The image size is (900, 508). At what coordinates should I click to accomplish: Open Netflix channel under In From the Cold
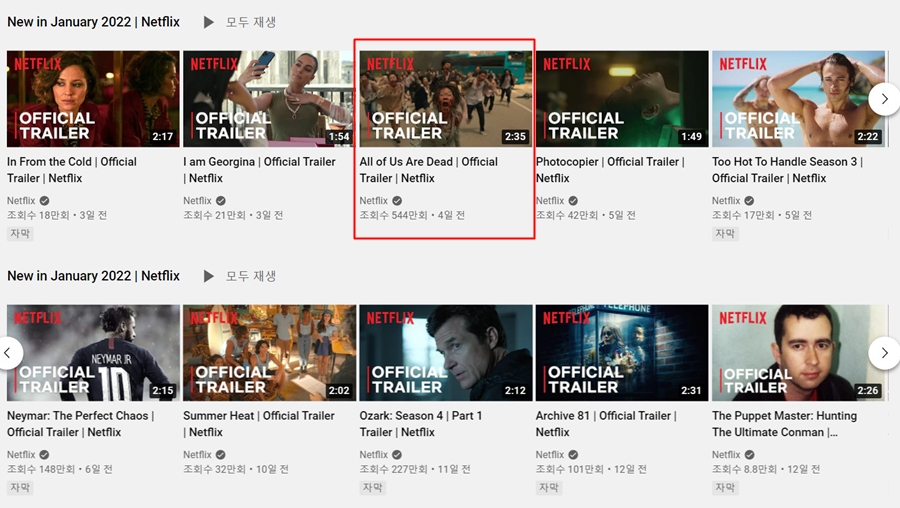click(21, 200)
